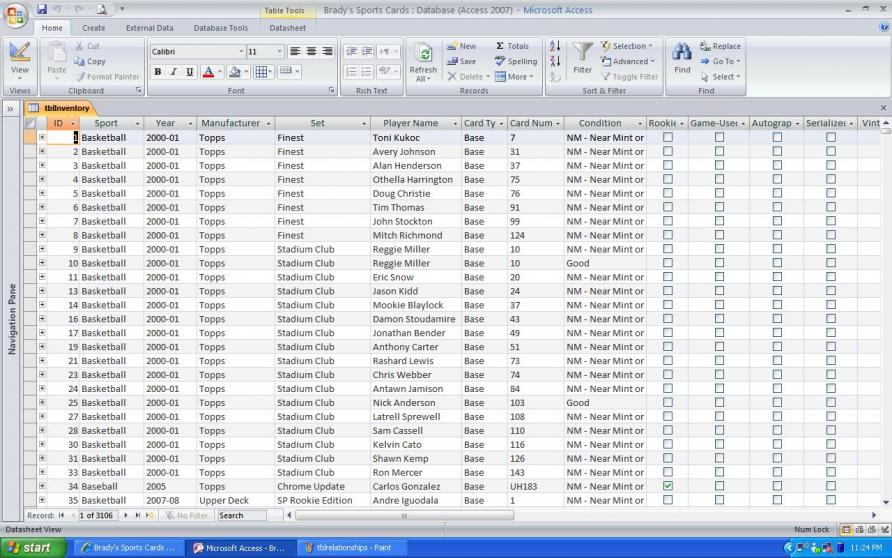The width and height of the screenshot is (892, 558).
Task: Check Autograph box for Alan Henderson
Action: point(777,166)
